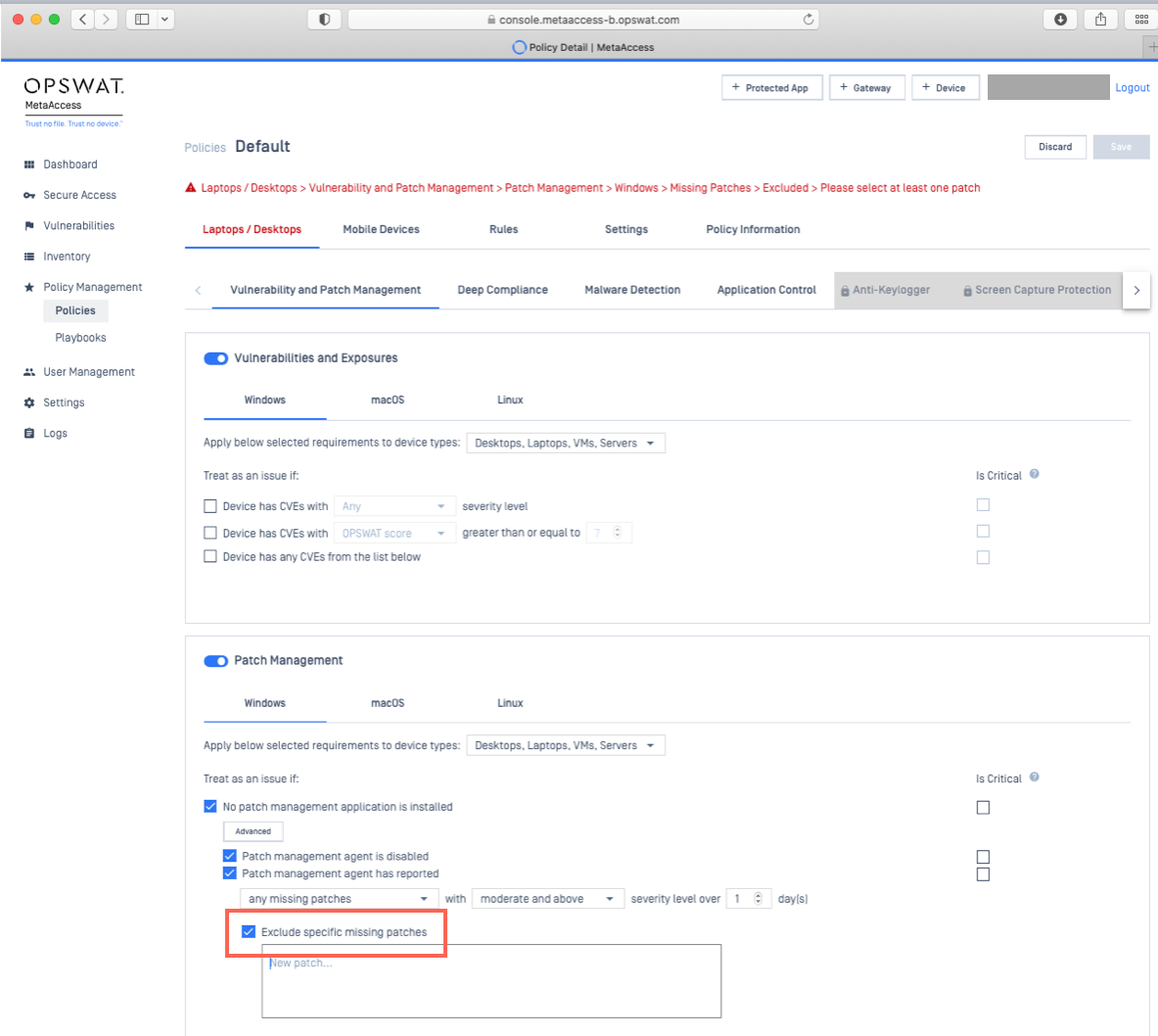Image resolution: width=1158 pixels, height=1036 pixels.
Task: Adjust the day(s) number stepper
Action: [758, 899]
